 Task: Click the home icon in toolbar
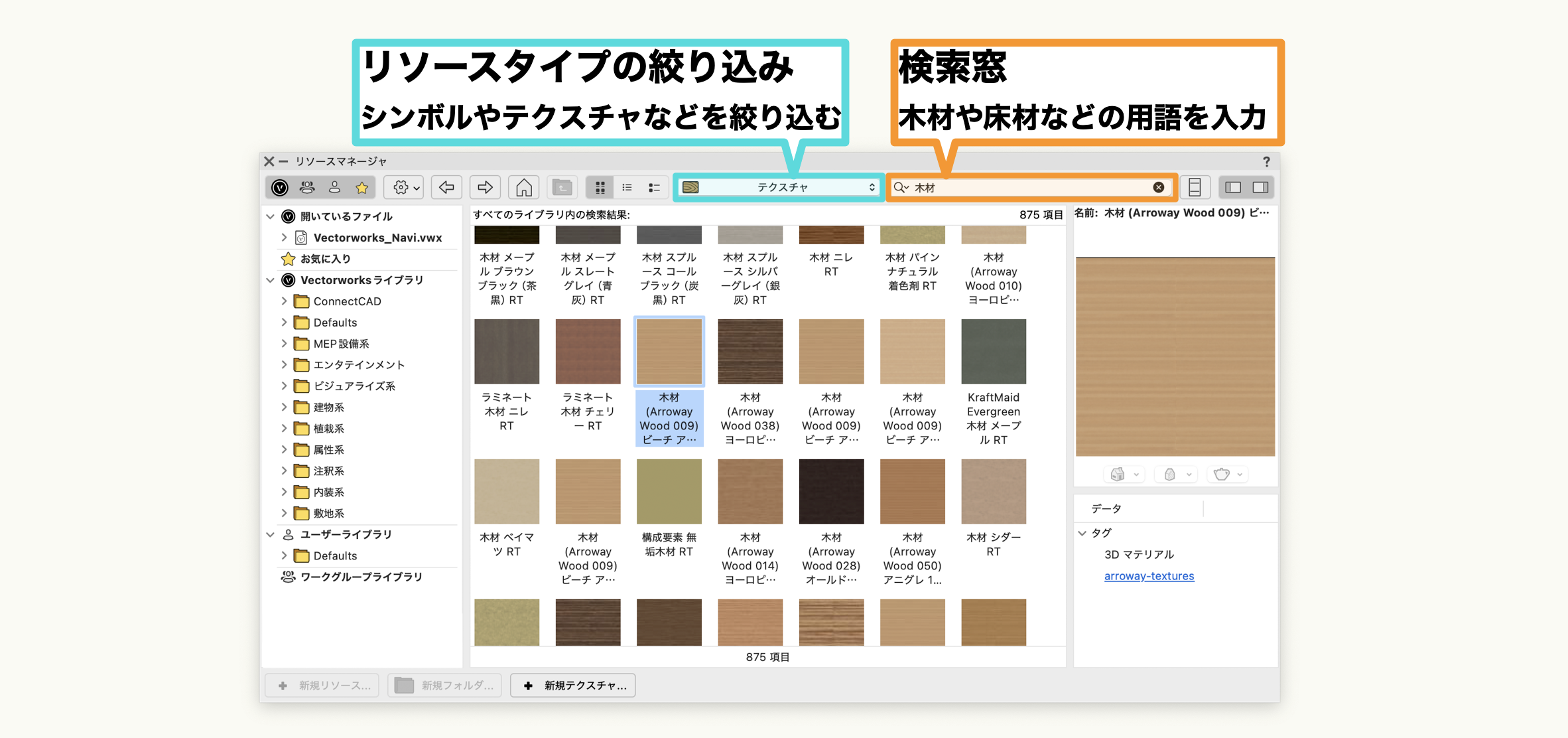coord(523,188)
